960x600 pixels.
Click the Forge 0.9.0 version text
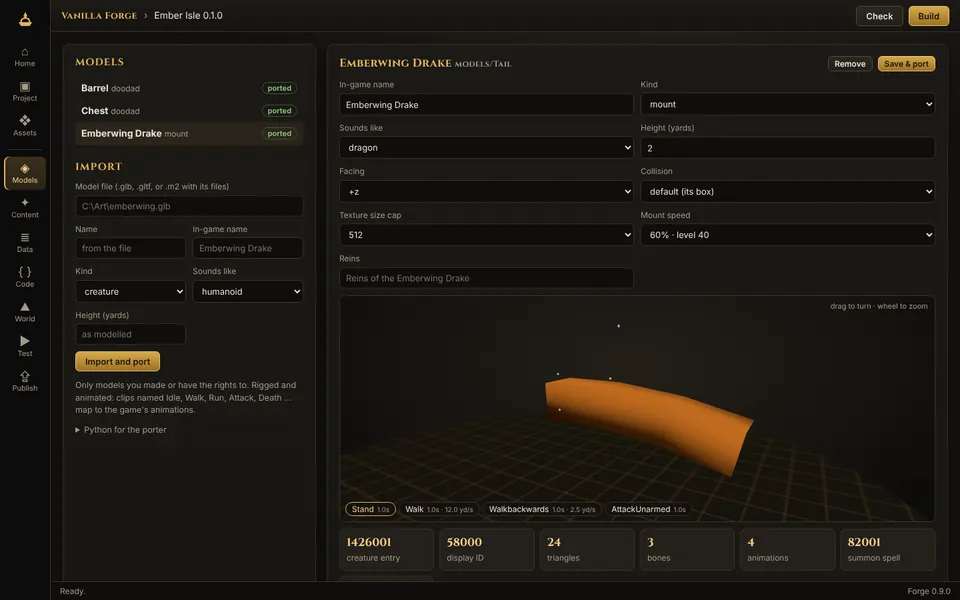929,591
